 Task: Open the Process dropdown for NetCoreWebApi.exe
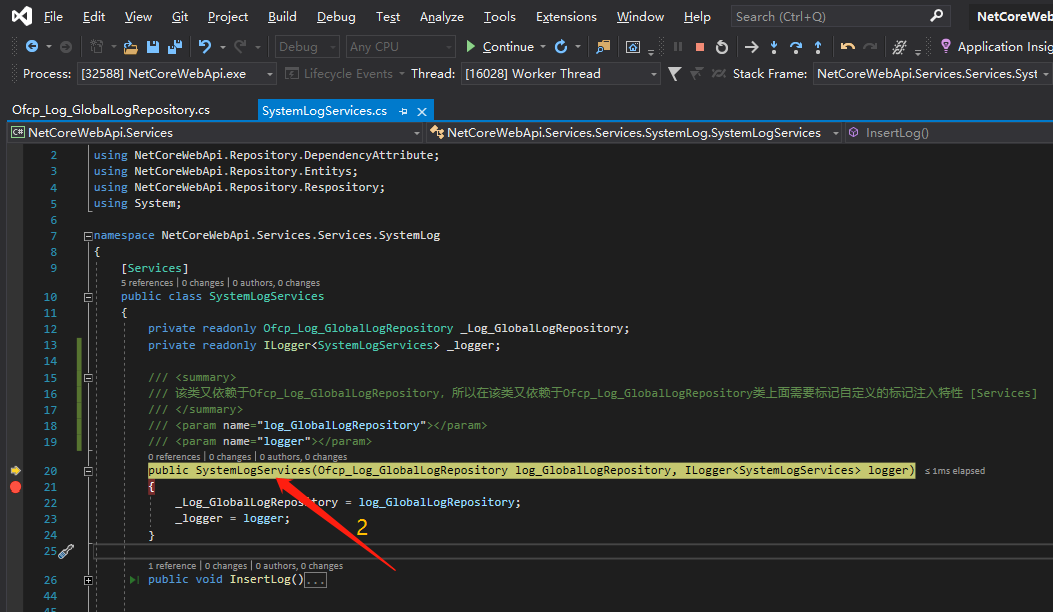pos(270,74)
